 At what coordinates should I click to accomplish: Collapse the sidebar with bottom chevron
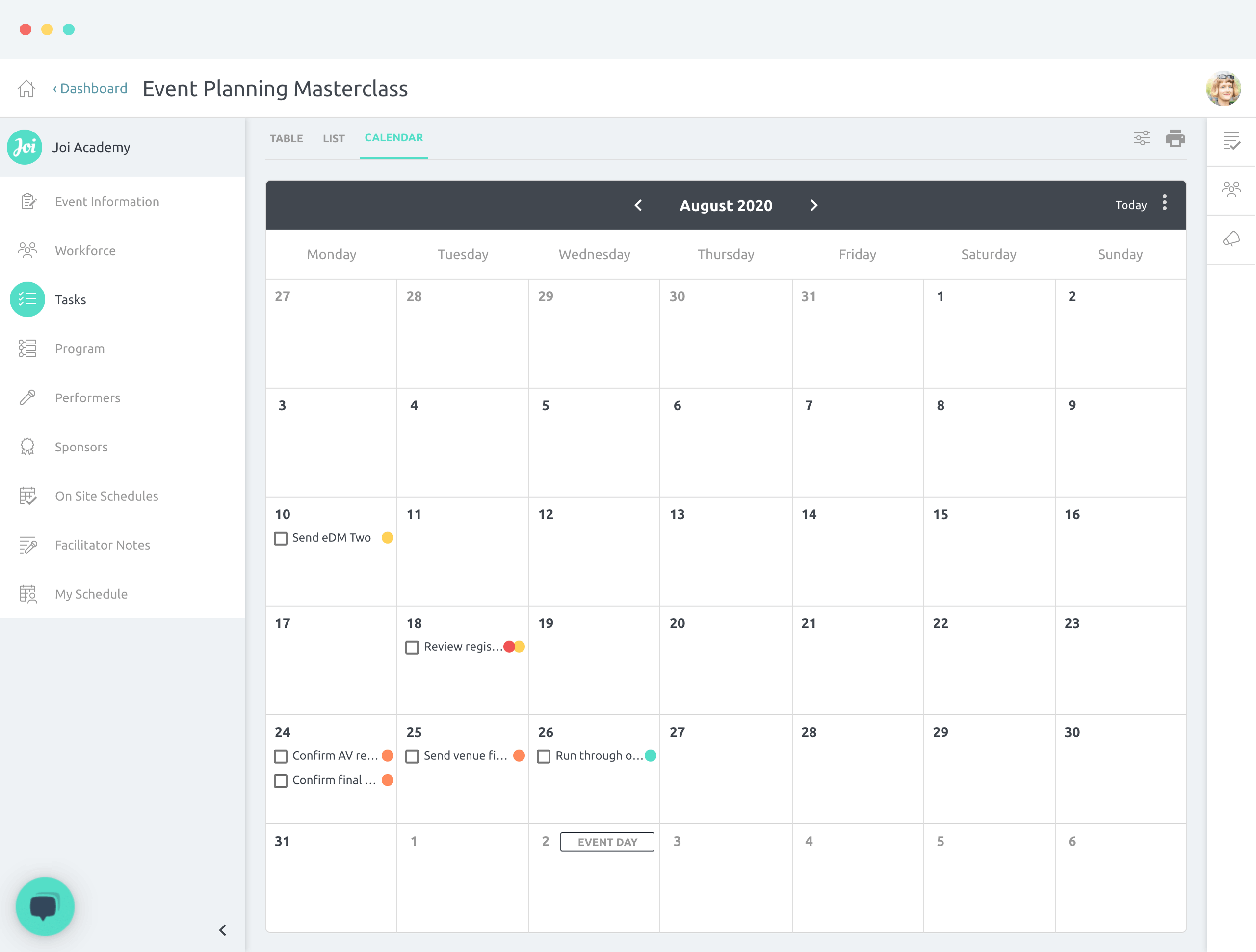(223, 930)
